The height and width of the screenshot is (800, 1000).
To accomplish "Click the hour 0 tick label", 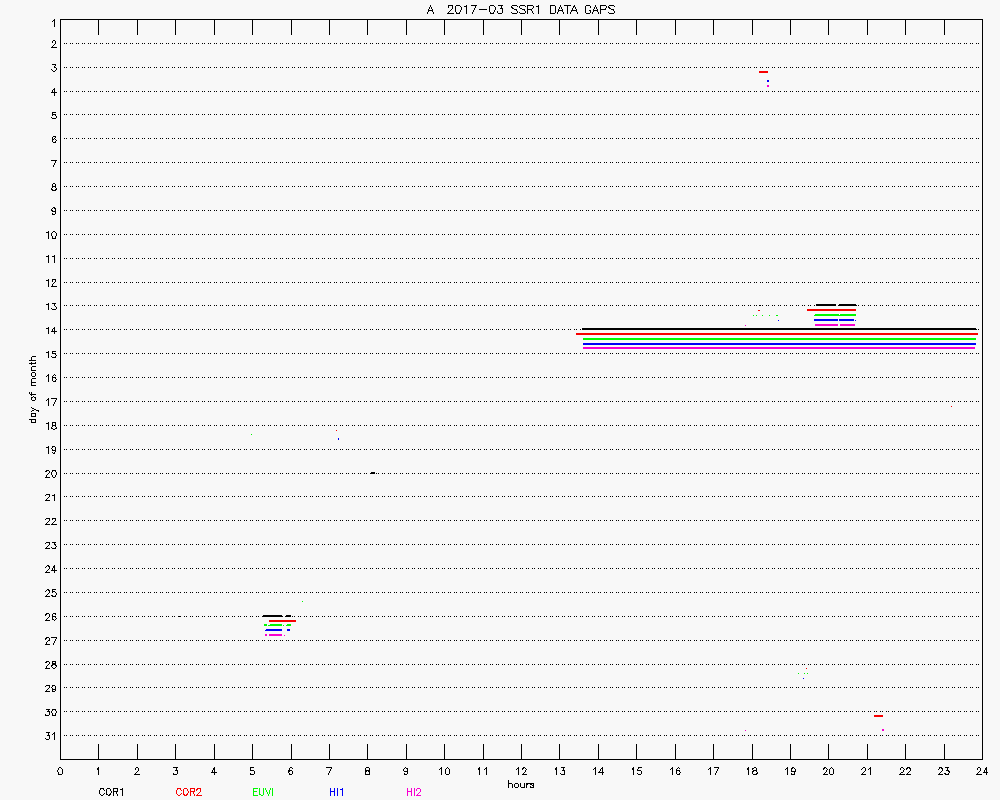I will click(x=61, y=771).
